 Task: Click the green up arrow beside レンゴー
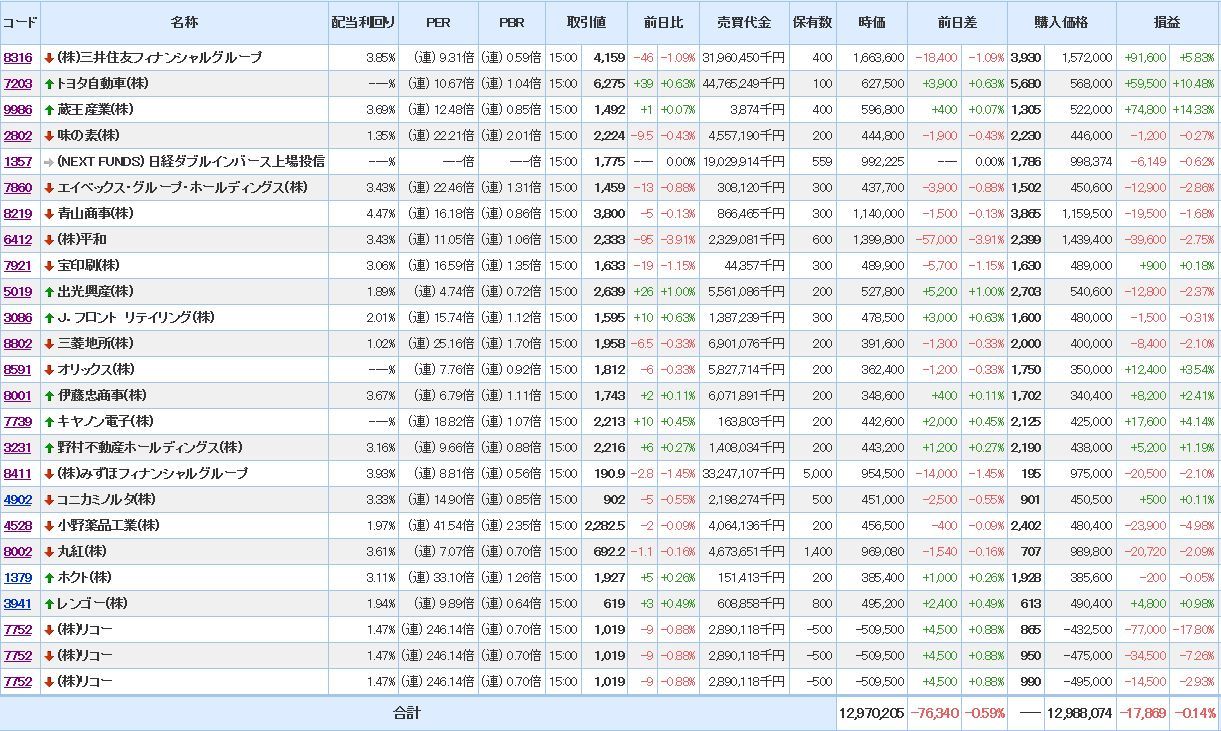pos(48,604)
